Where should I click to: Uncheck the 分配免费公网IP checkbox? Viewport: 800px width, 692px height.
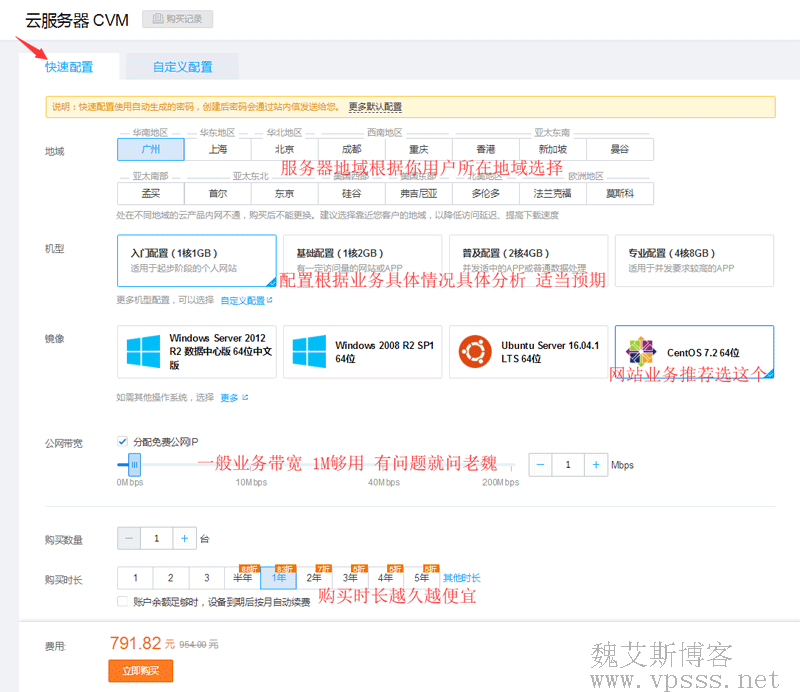pos(123,441)
